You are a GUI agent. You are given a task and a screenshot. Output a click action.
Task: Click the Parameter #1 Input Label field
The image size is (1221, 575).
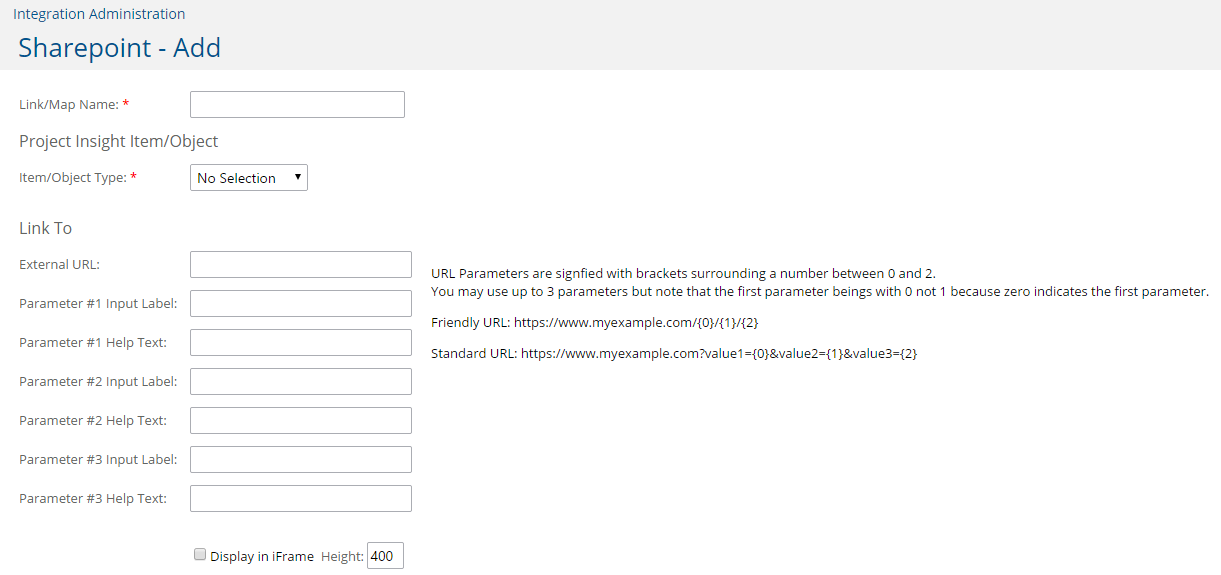pos(301,303)
